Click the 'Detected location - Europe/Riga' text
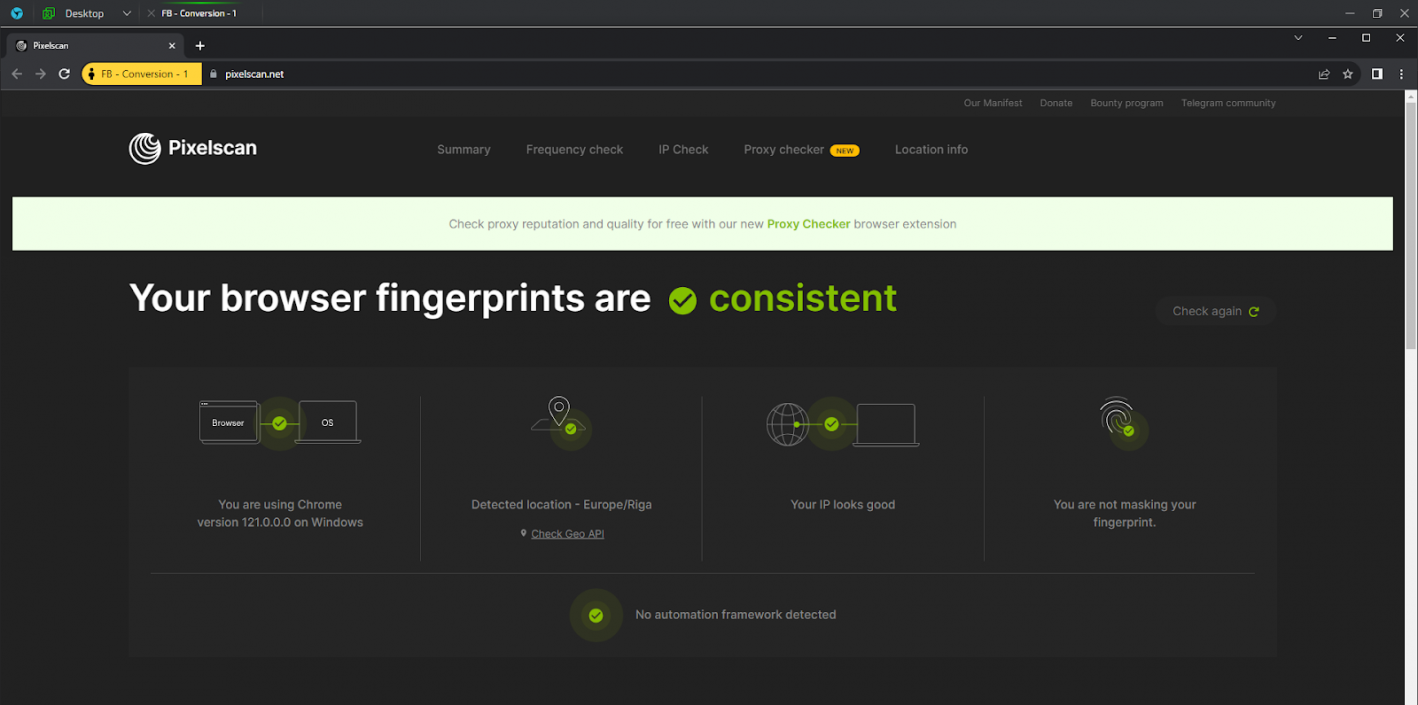Screen dimensions: 1418x705 [x=561, y=505]
